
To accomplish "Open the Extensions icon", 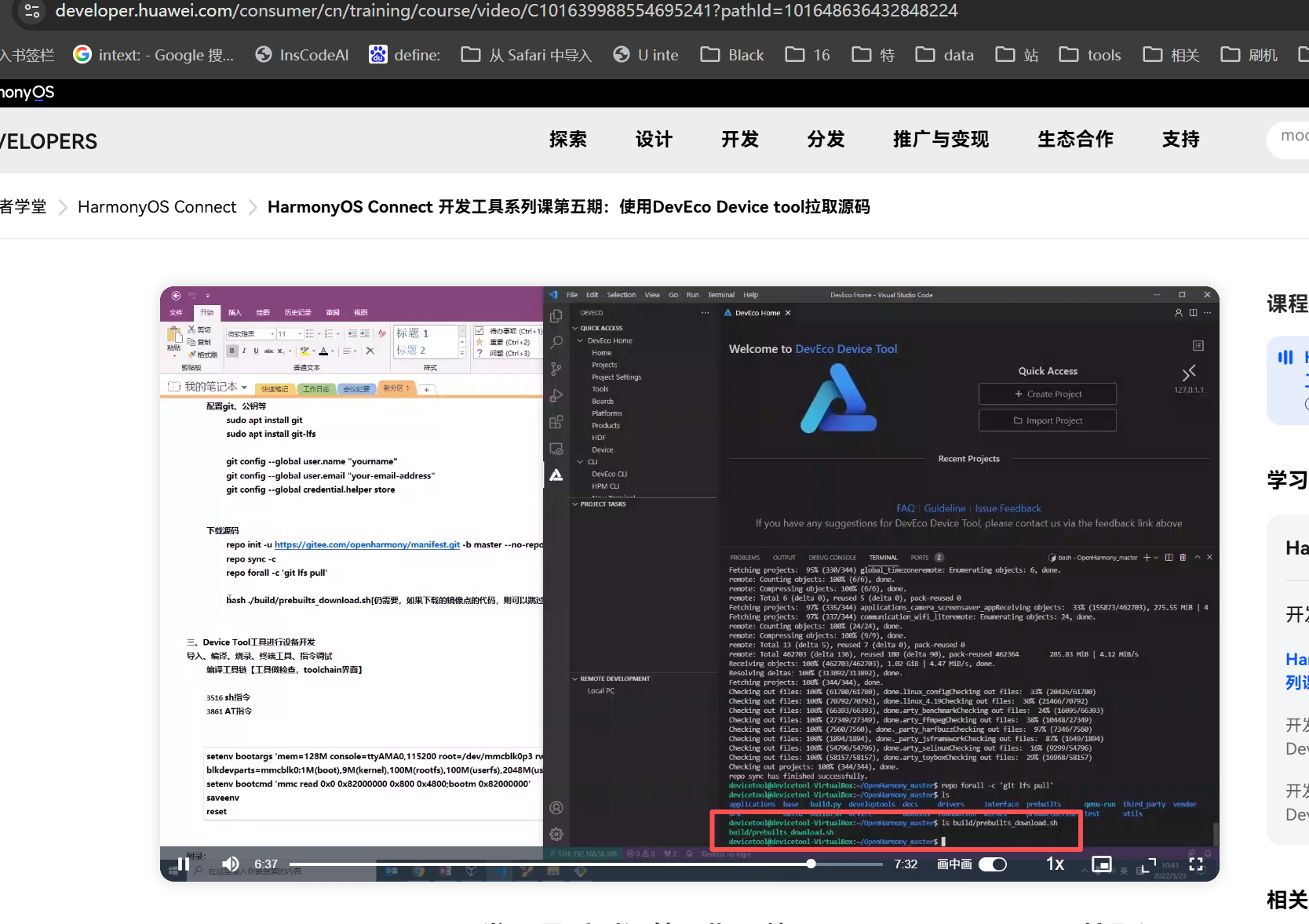I will (x=556, y=422).
